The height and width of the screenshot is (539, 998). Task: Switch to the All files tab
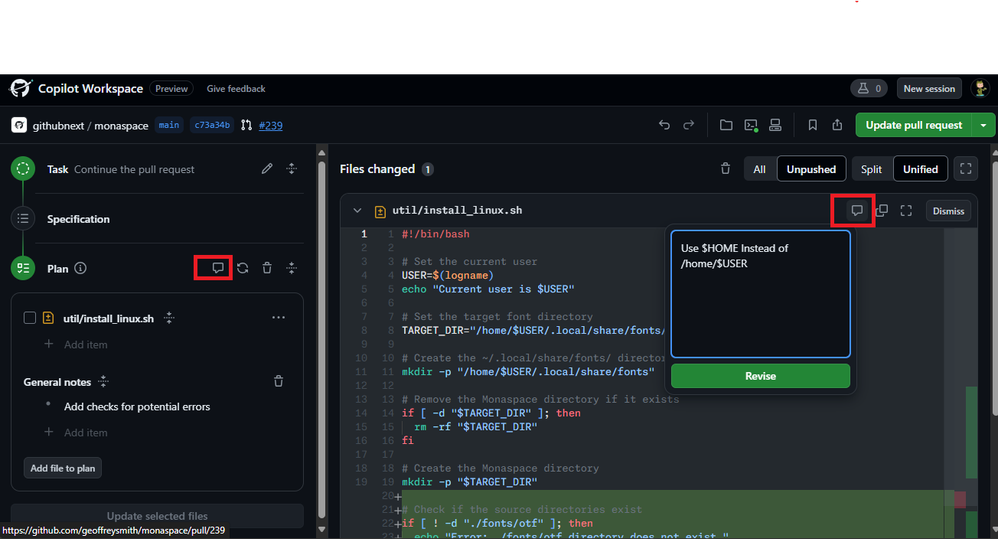(759, 169)
